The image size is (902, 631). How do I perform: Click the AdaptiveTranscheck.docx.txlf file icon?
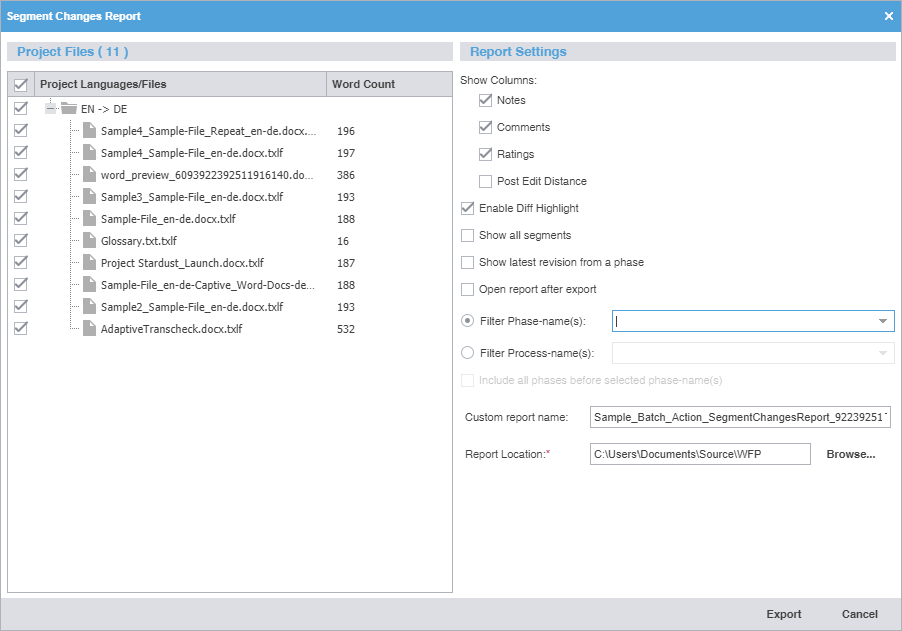point(90,329)
